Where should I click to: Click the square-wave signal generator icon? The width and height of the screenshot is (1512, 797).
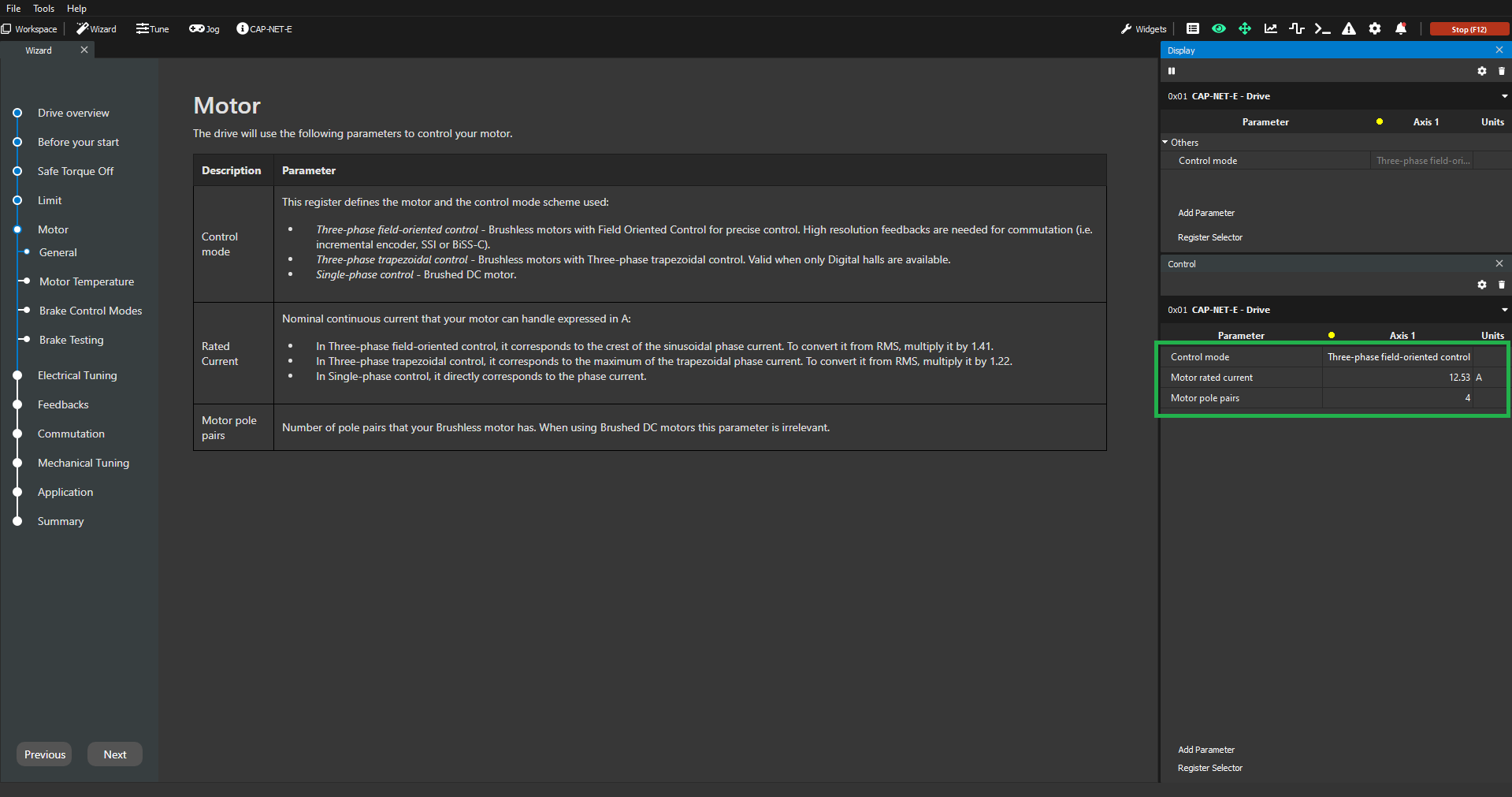(x=1296, y=29)
